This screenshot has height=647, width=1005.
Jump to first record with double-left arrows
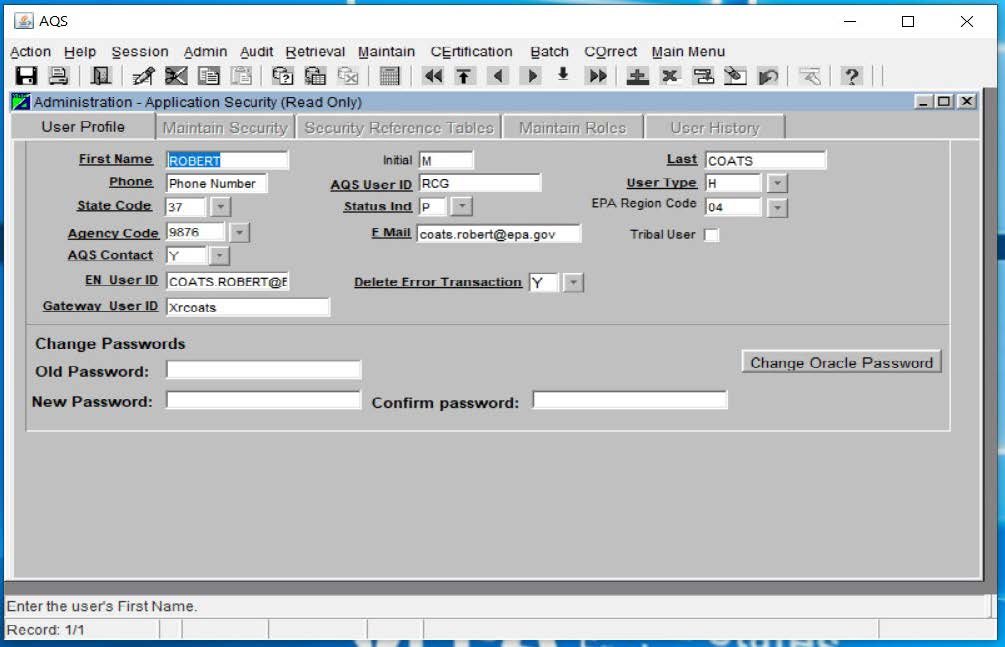(x=433, y=76)
